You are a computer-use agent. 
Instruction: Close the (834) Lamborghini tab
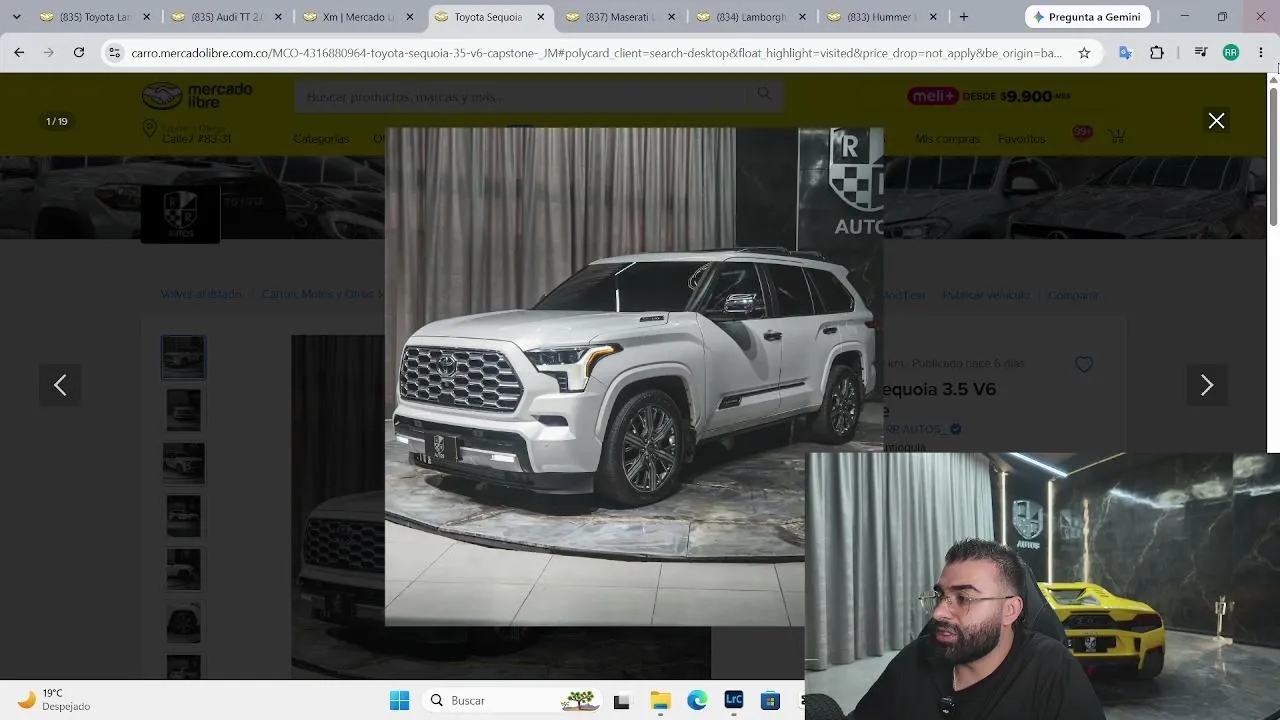point(803,17)
